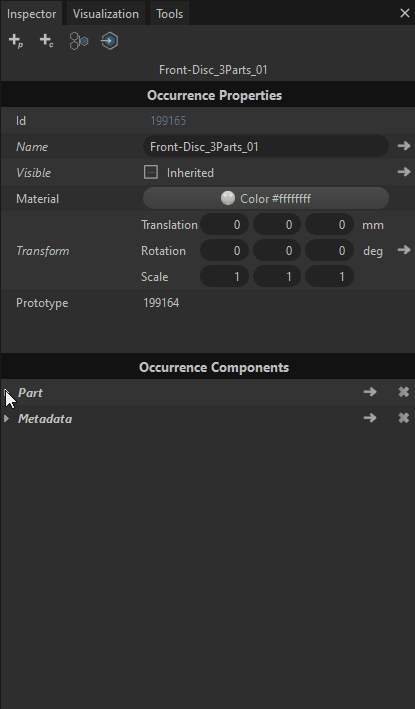Viewport: 415px width, 709px height.
Task: Click the add property plus-p icon
Action: [x=16, y=41]
